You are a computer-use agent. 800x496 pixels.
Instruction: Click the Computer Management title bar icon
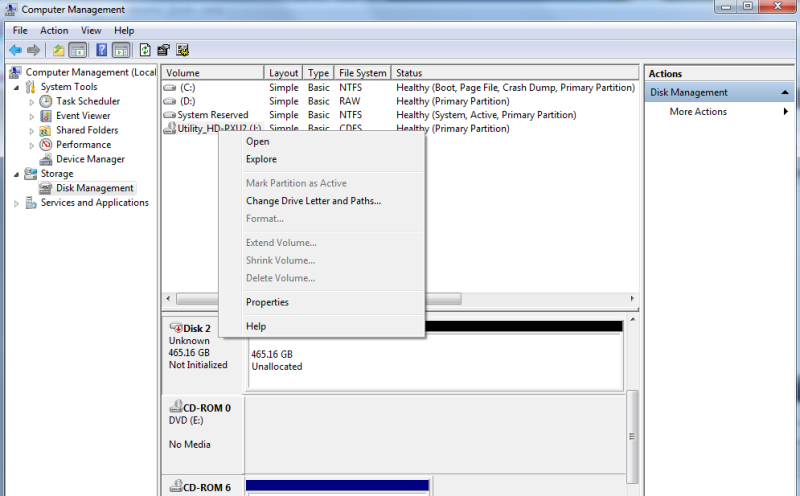click(11, 9)
